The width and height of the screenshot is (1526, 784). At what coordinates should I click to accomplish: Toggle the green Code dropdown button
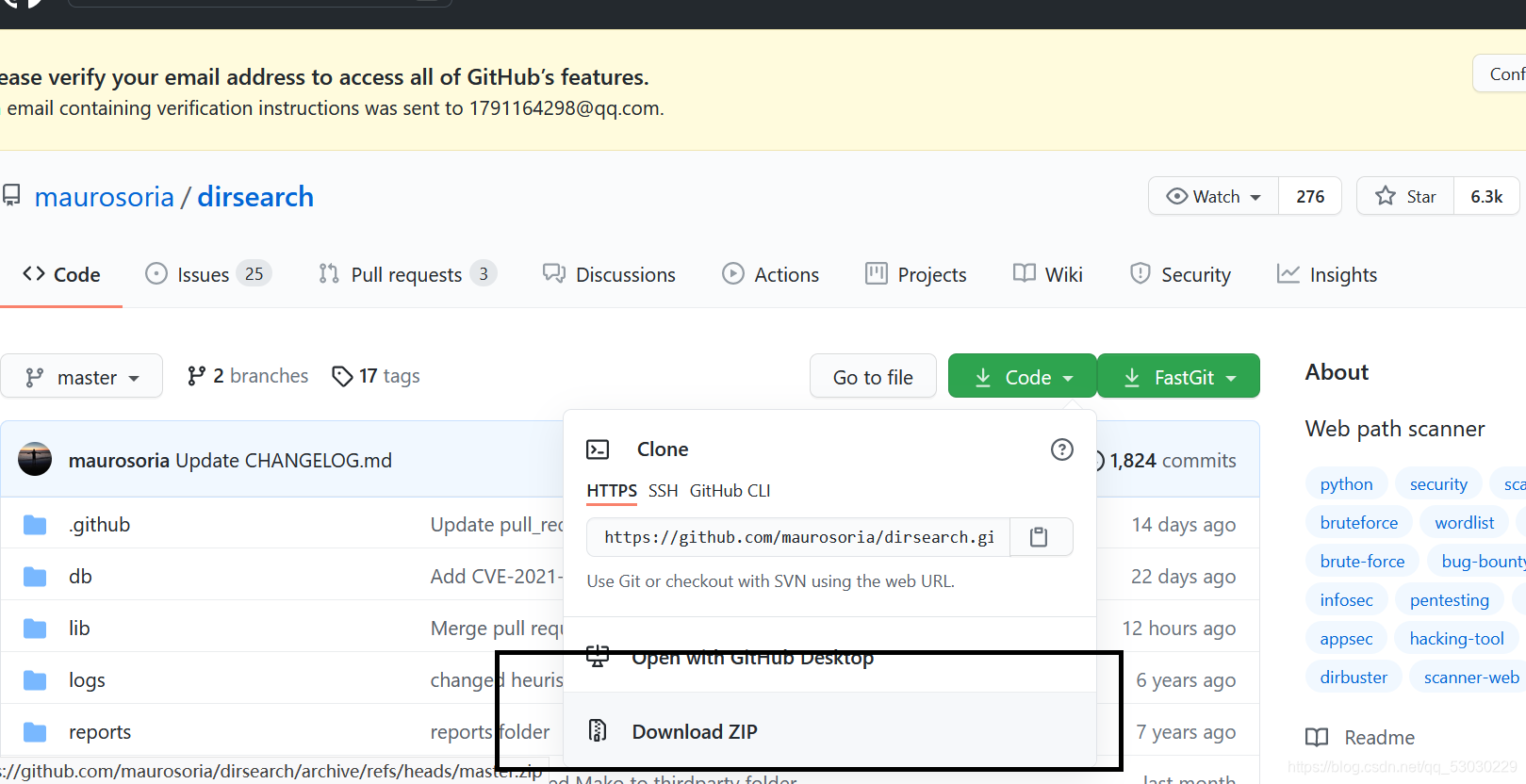(1023, 376)
